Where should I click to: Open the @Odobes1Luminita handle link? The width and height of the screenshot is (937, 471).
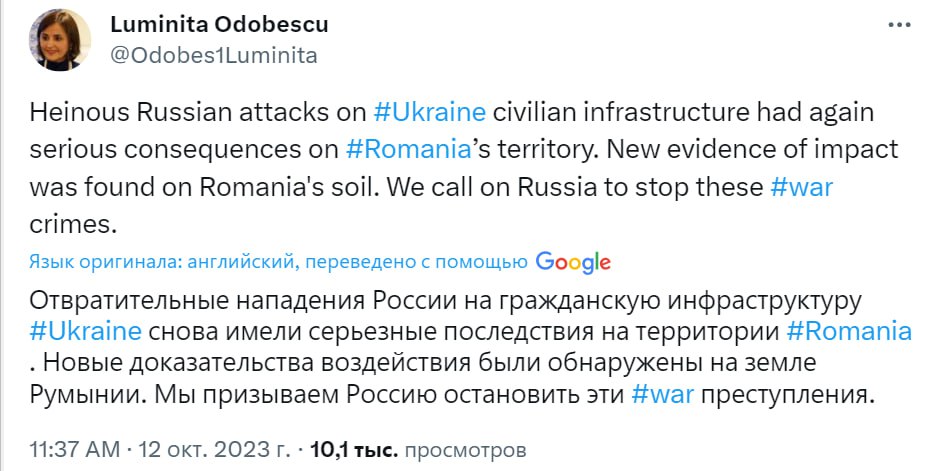[x=211, y=55]
